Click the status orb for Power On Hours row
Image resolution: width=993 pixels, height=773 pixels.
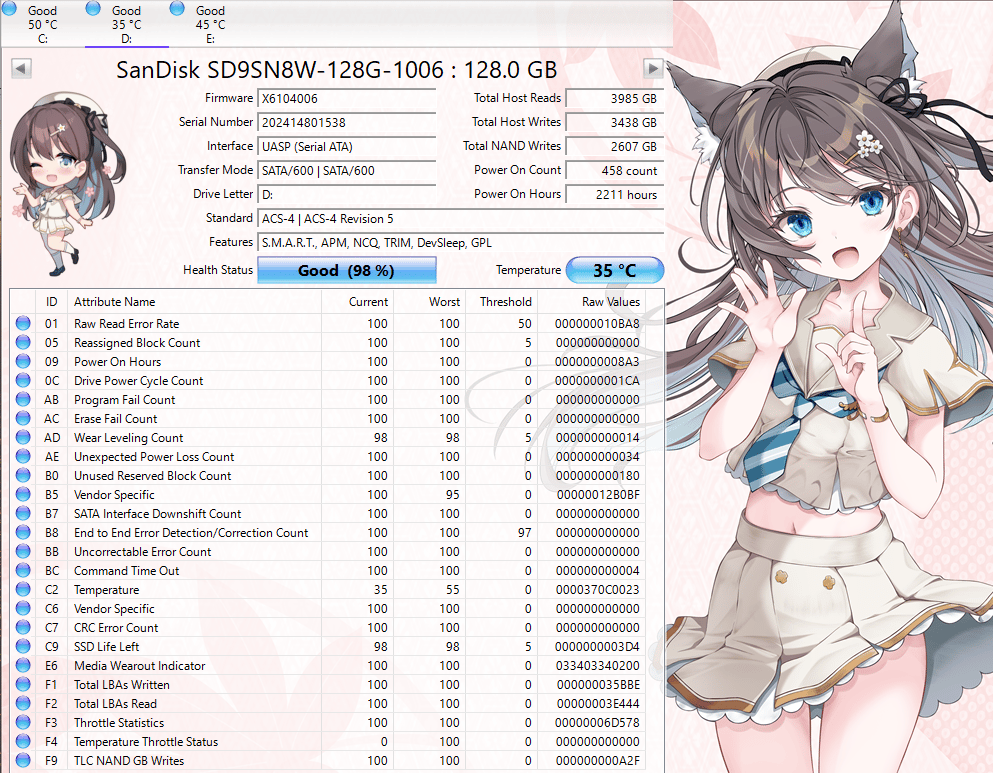[x=23, y=361]
